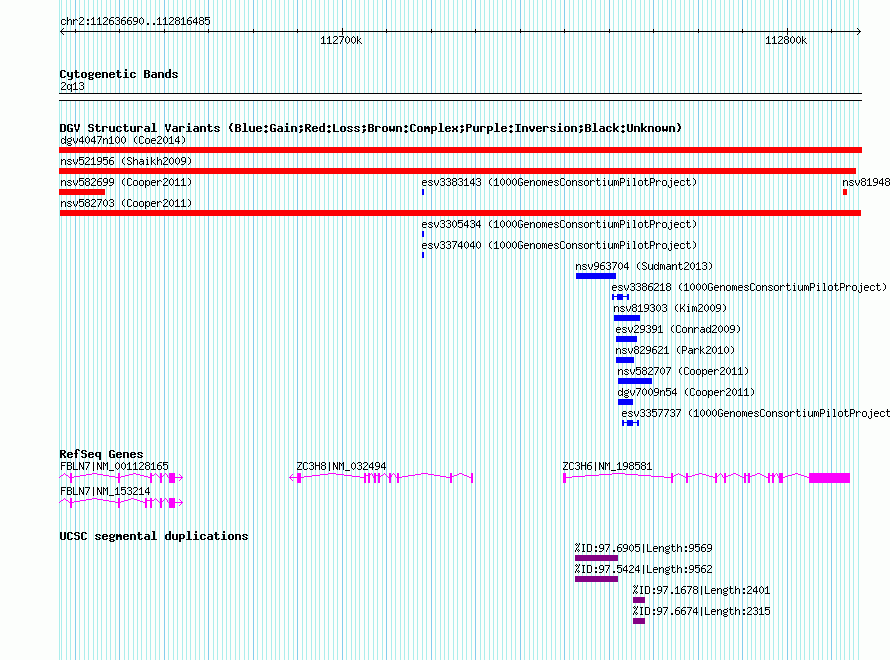The width and height of the screenshot is (890, 660).
Task: Click the small blue marker under esv3305434
Action: tap(423, 234)
